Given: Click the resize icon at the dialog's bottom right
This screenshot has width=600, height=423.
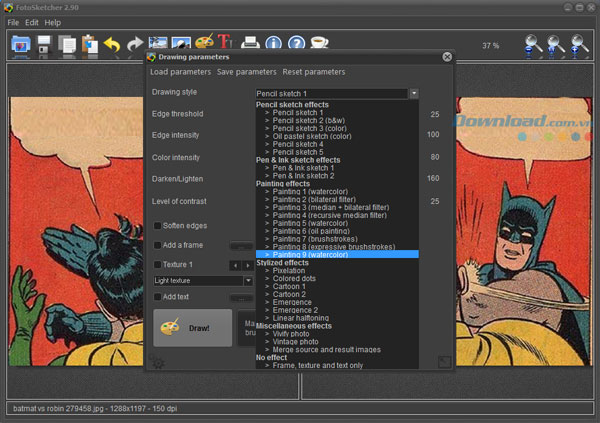Looking at the screenshot, I should (444, 361).
